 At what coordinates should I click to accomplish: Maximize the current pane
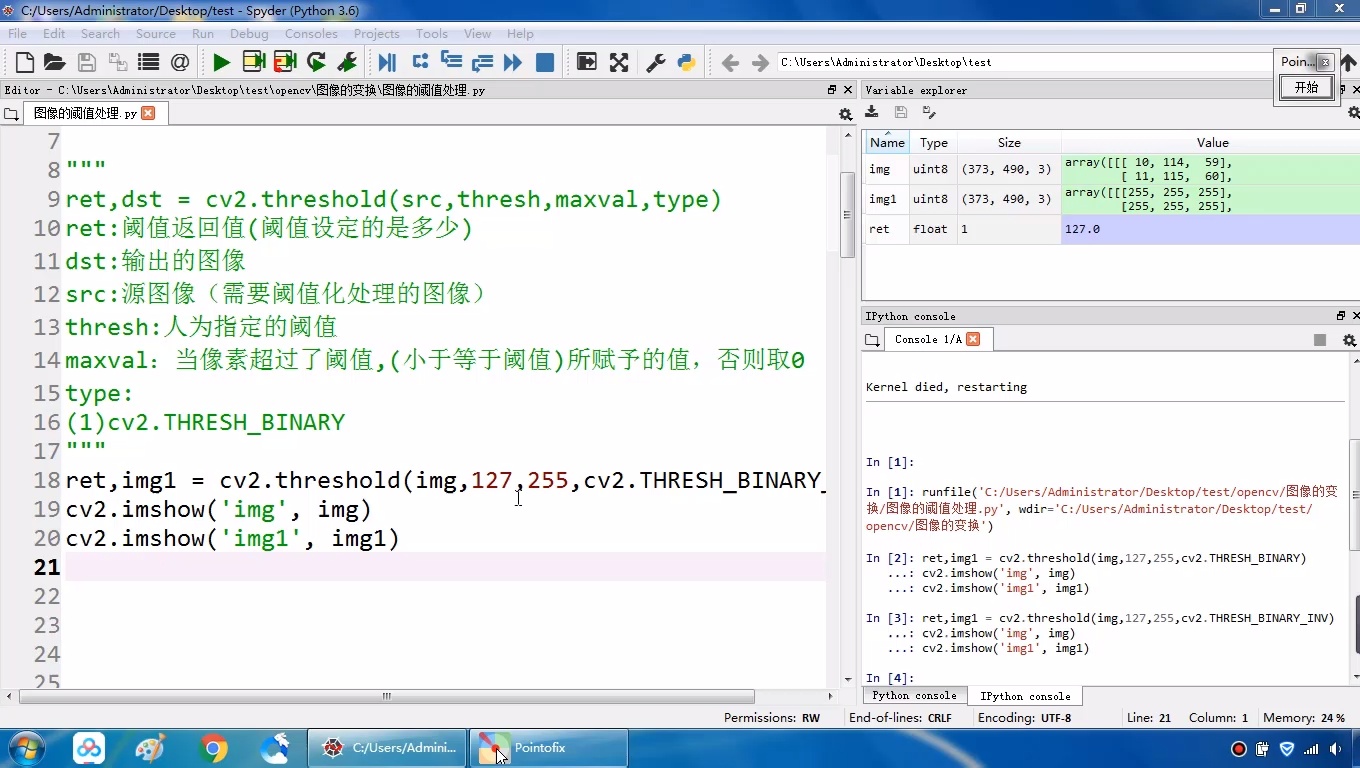click(x=587, y=61)
